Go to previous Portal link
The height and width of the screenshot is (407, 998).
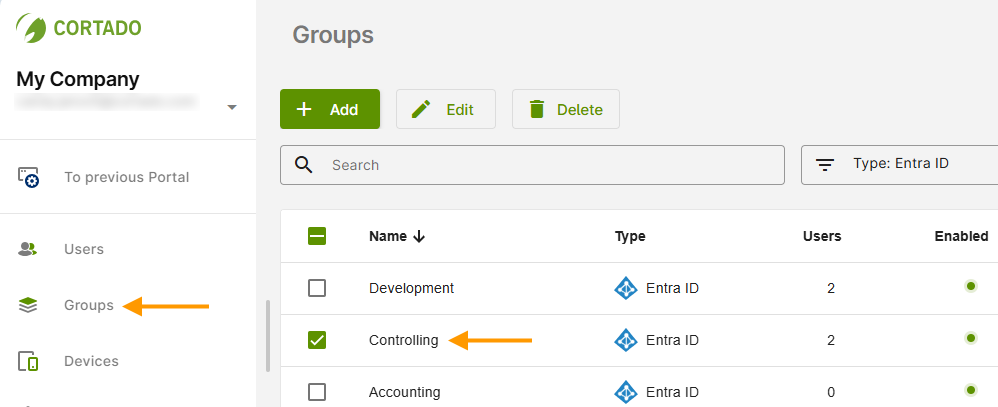point(127,177)
